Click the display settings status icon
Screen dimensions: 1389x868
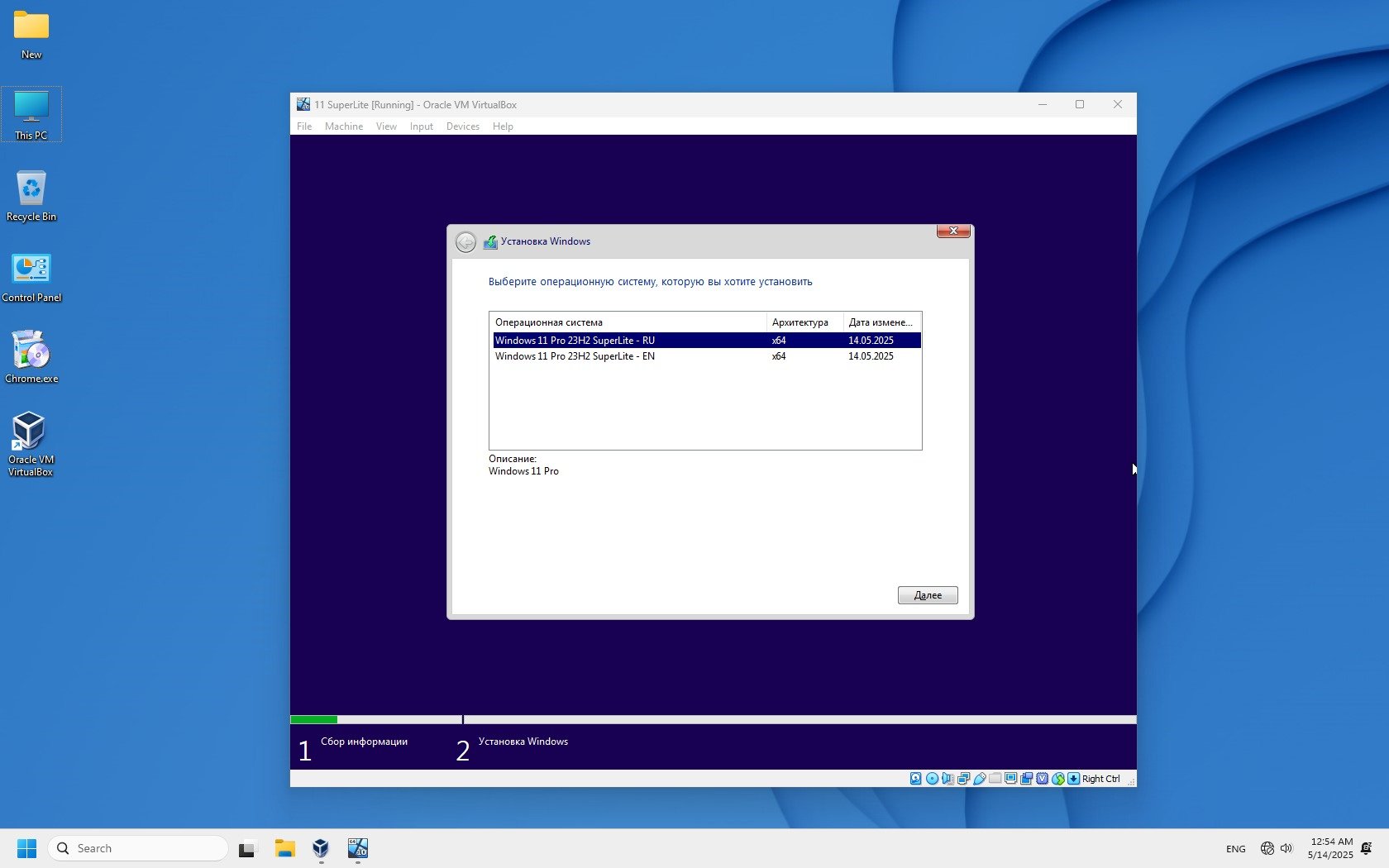click(1011, 779)
